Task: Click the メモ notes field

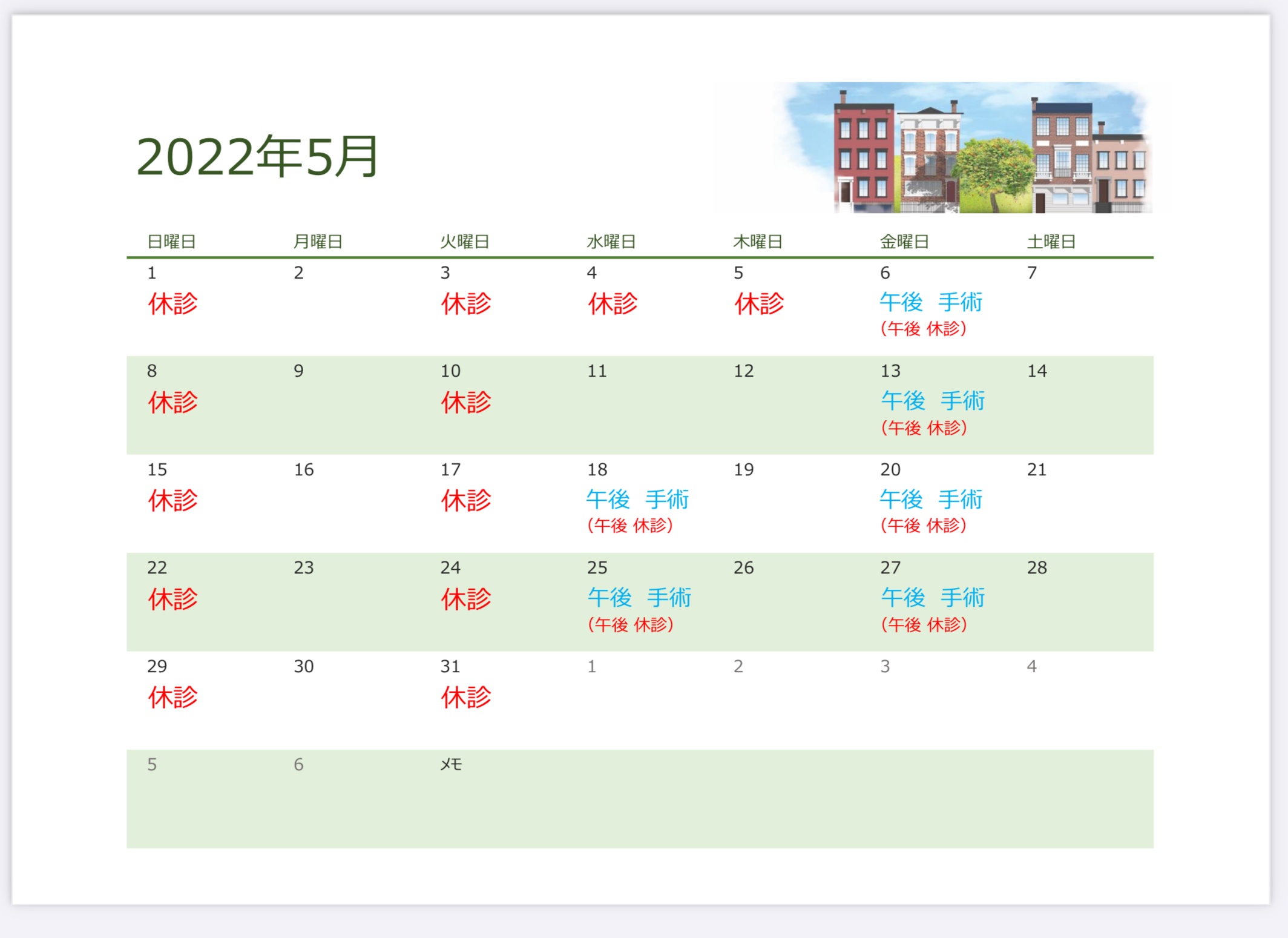Action: [x=451, y=765]
